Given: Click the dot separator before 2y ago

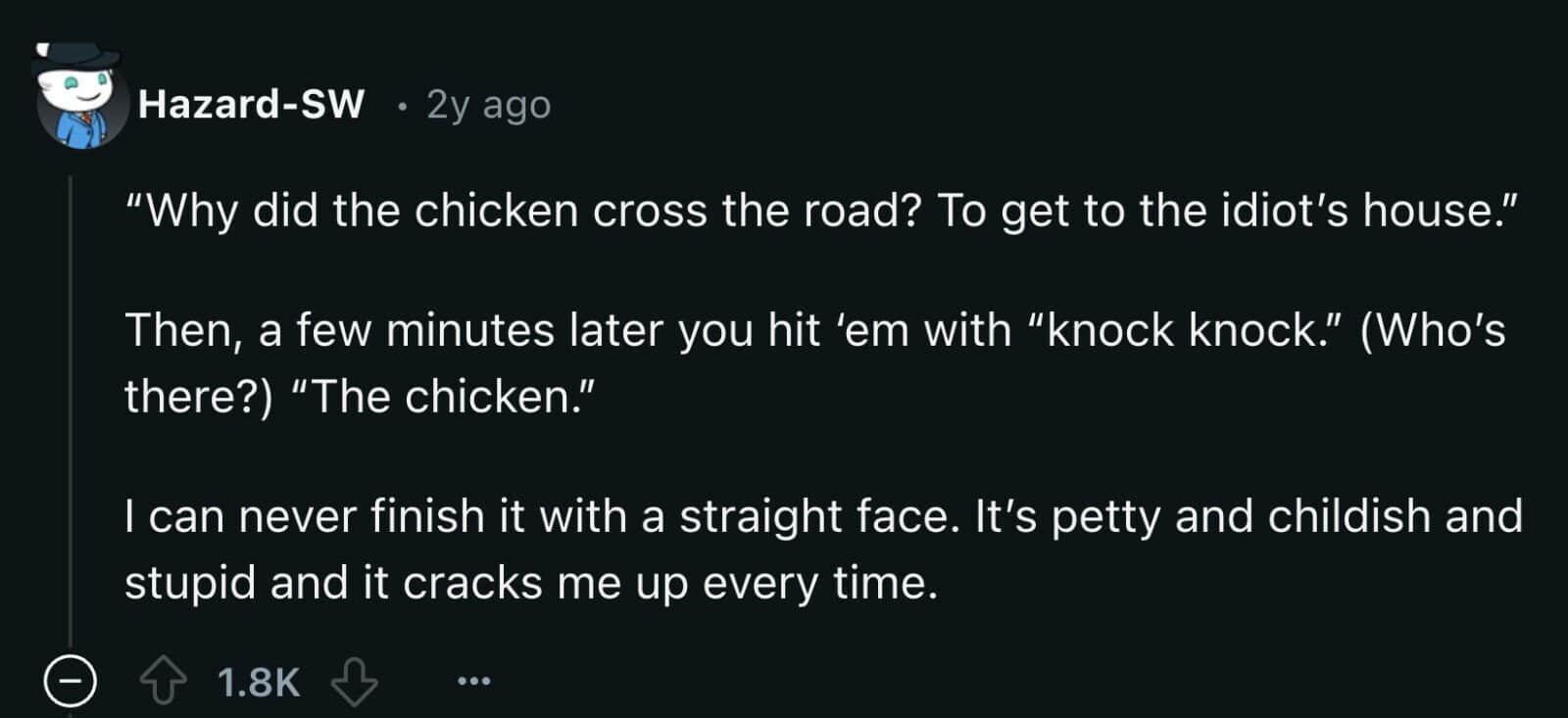Looking at the screenshot, I should (402, 106).
